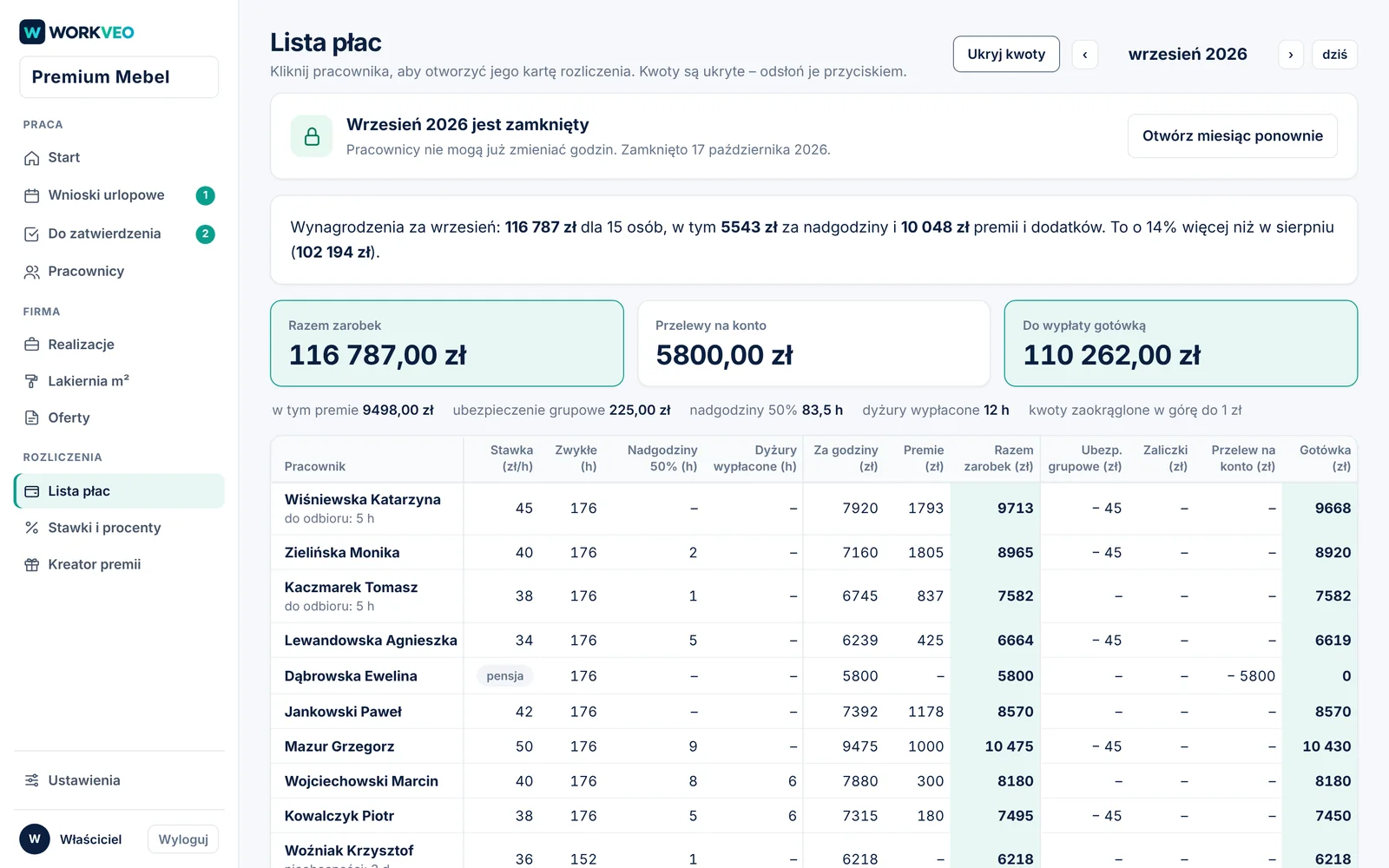Image resolution: width=1389 pixels, height=868 pixels.
Task: Click the Stawki i procenty percent icon
Action: [32, 528]
